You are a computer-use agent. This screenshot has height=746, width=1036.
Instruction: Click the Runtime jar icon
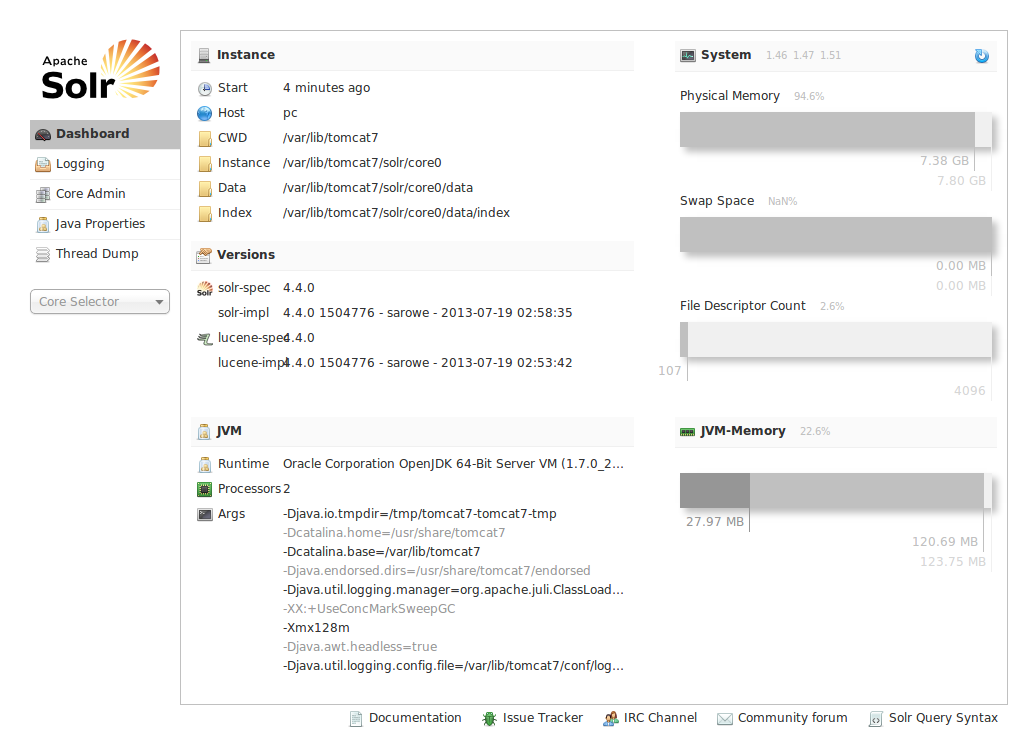click(x=205, y=465)
